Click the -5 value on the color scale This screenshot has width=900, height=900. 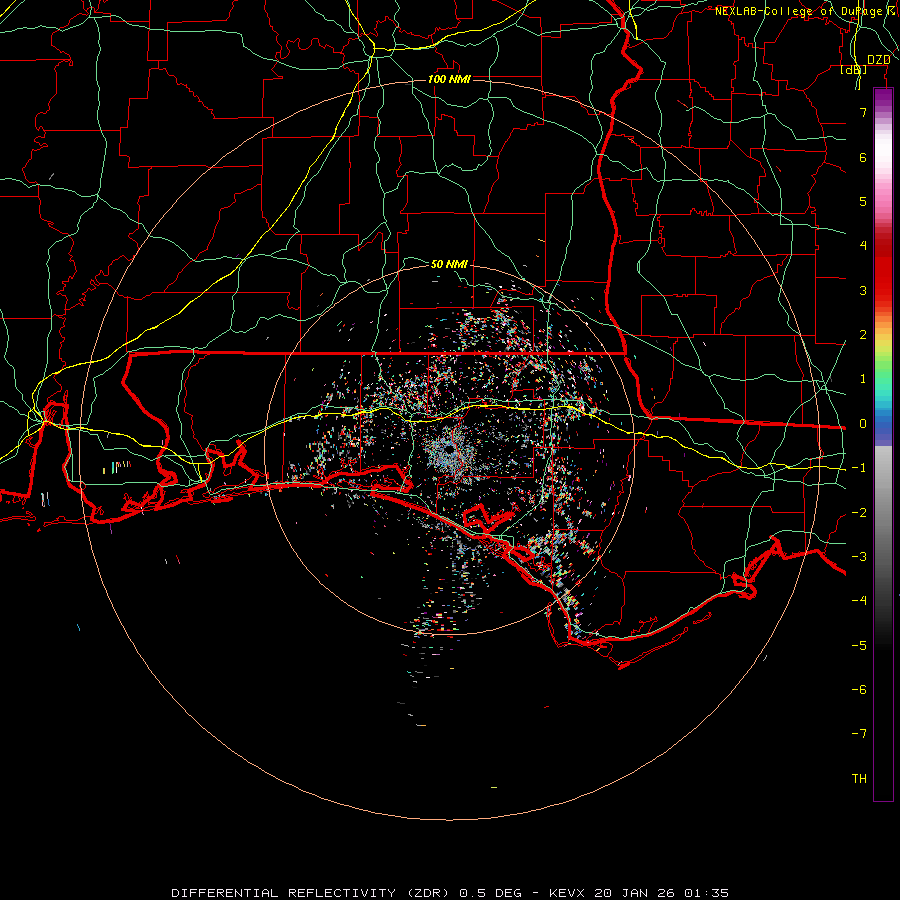tap(859, 646)
